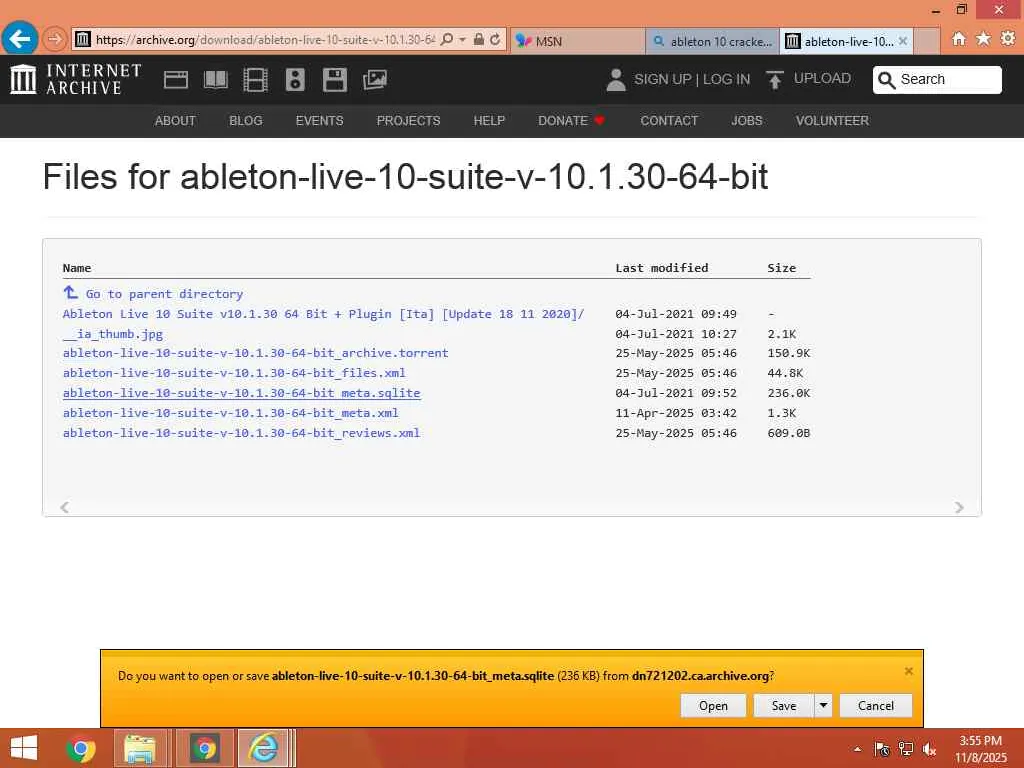Screen dimensions: 1024x768
Task: Click the muted volume tray icon
Action: (930, 749)
